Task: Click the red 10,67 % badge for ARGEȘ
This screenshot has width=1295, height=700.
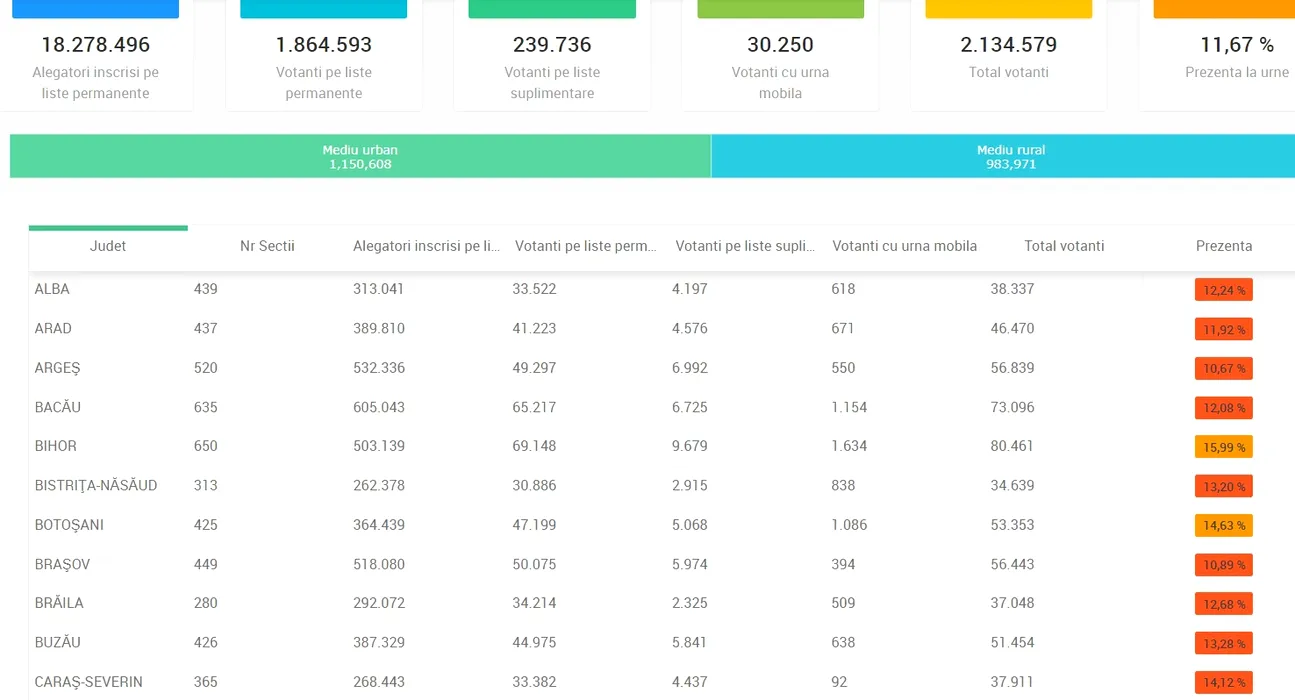Action: [x=1223, y=368]
